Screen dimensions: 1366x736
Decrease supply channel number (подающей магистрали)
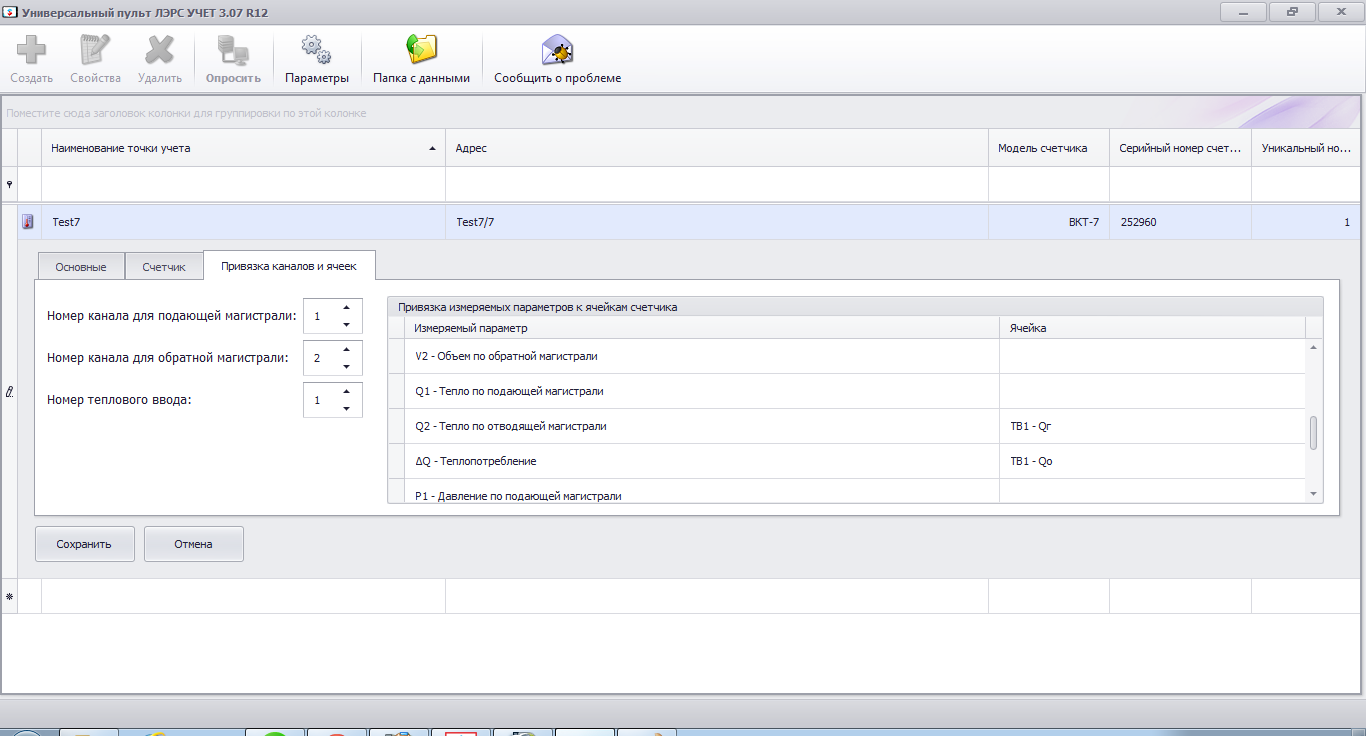coord(346,324)
